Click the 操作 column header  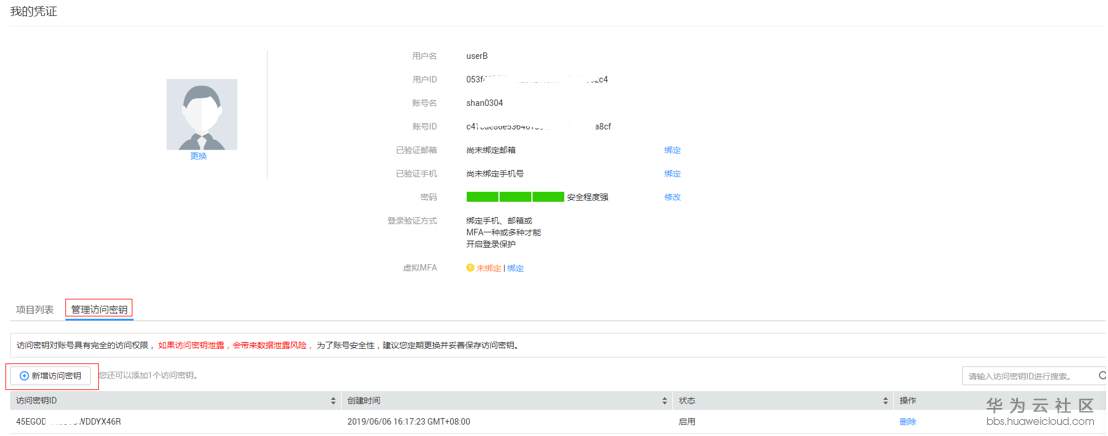pyautogui.click(x=907, y=401)
